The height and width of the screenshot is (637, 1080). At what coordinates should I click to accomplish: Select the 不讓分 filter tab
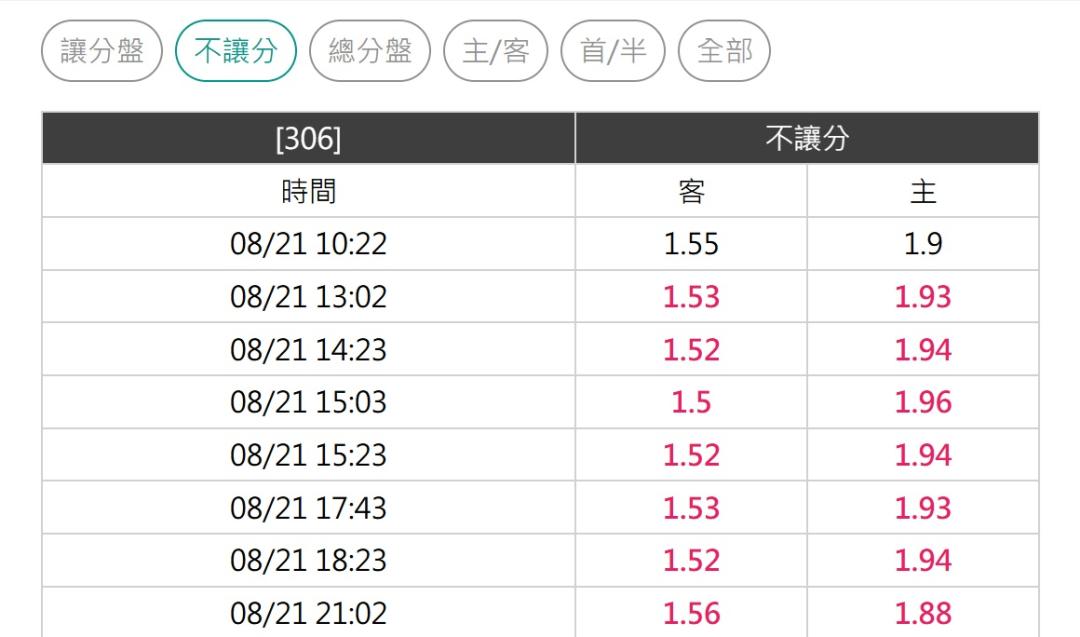236,51
